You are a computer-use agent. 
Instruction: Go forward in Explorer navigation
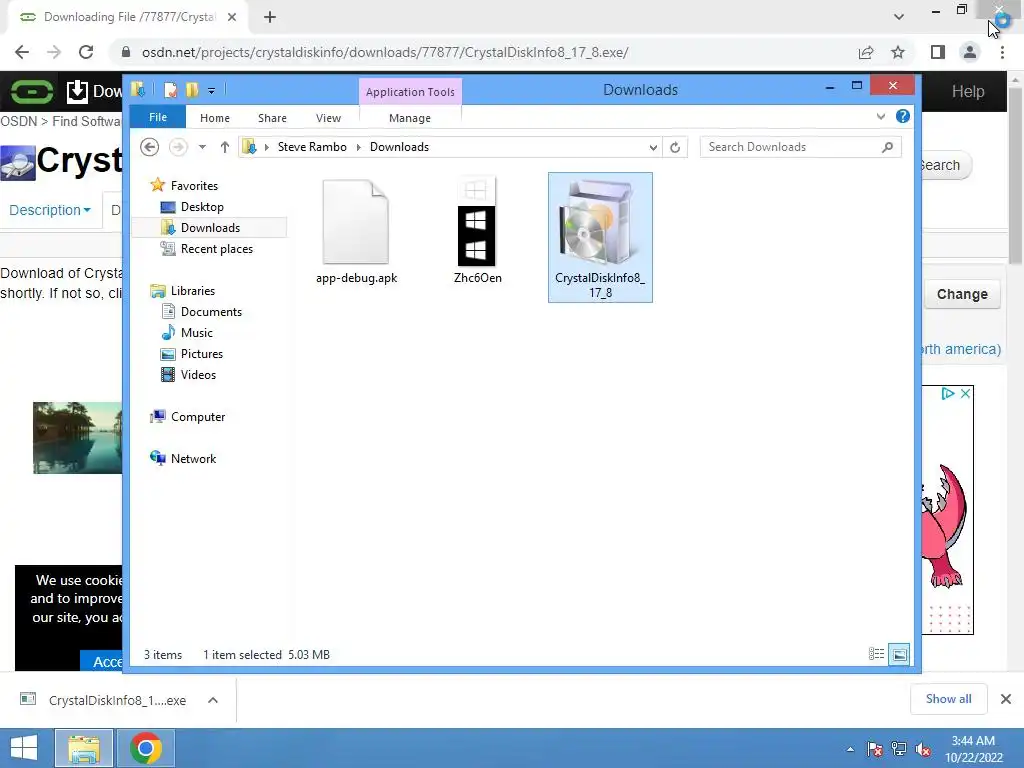[x=178, y=147]
